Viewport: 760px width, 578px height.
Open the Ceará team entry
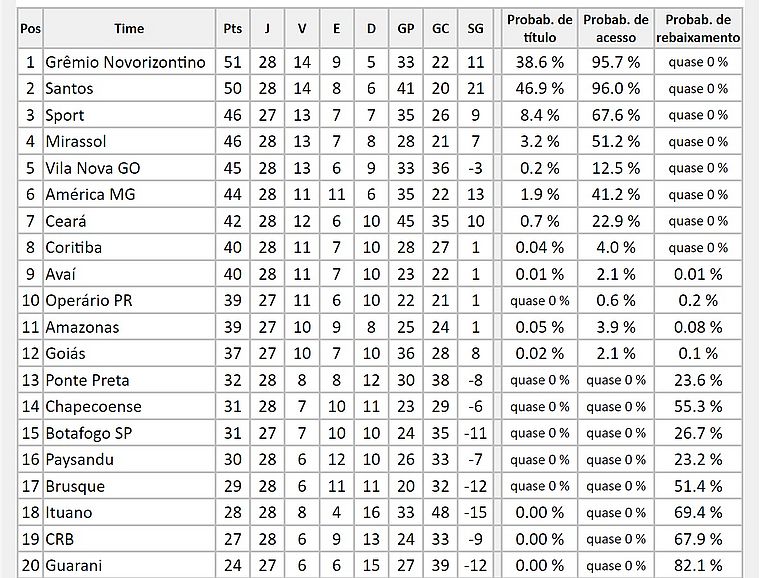66,221
